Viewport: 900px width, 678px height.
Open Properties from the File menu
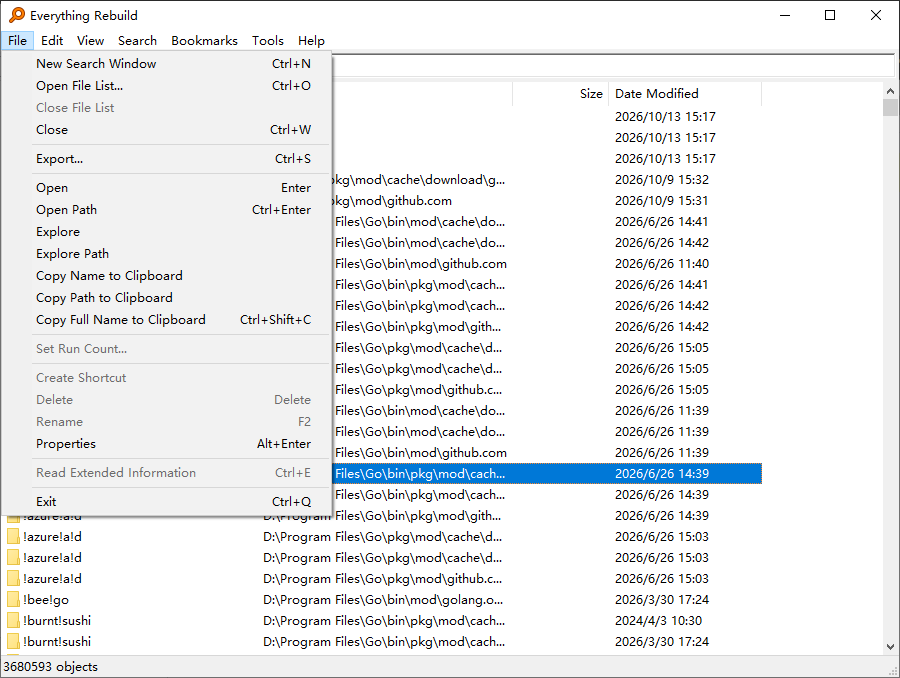(x=167, y=444)
